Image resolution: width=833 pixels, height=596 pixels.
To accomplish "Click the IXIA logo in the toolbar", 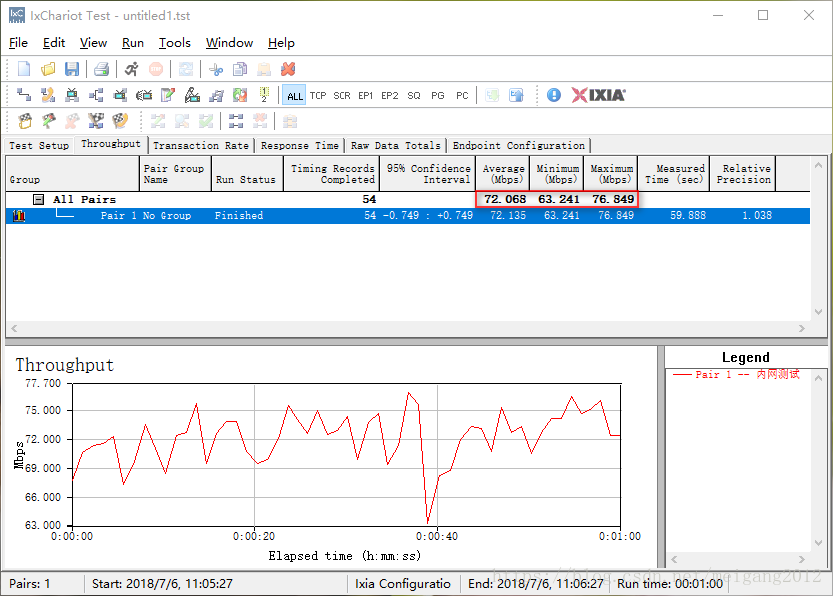I will tap(599, 95).
